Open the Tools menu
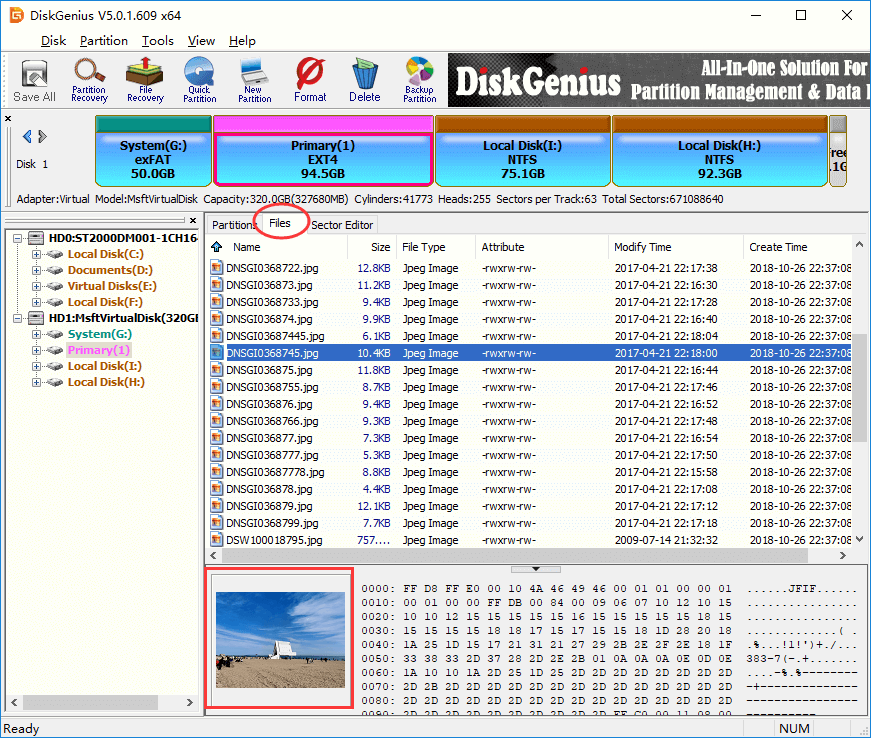The width and height of the screenshot is (871, 738). [x=157, y=41]
